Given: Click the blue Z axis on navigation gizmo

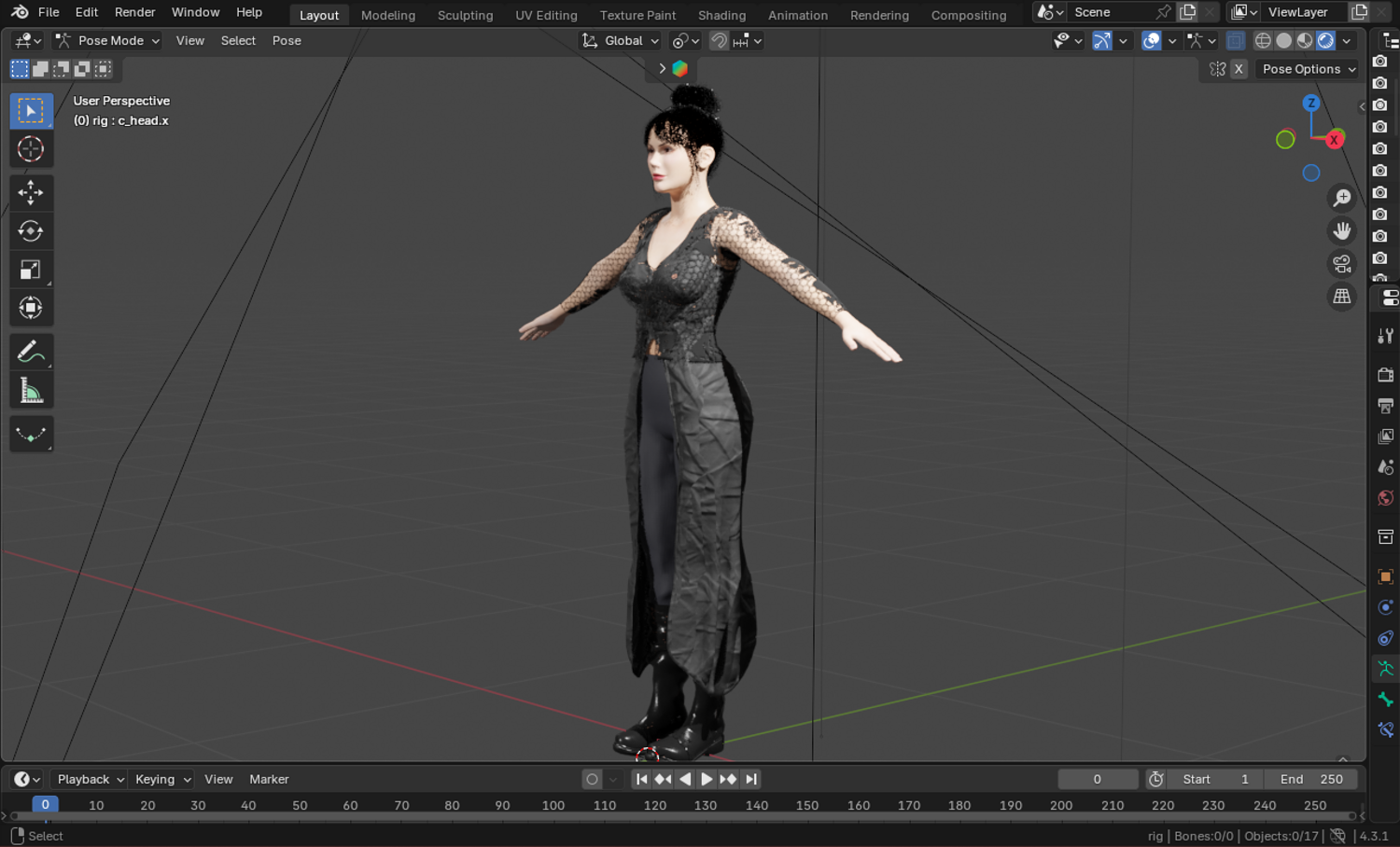Looking at the screenshot, I should 1311,104.
